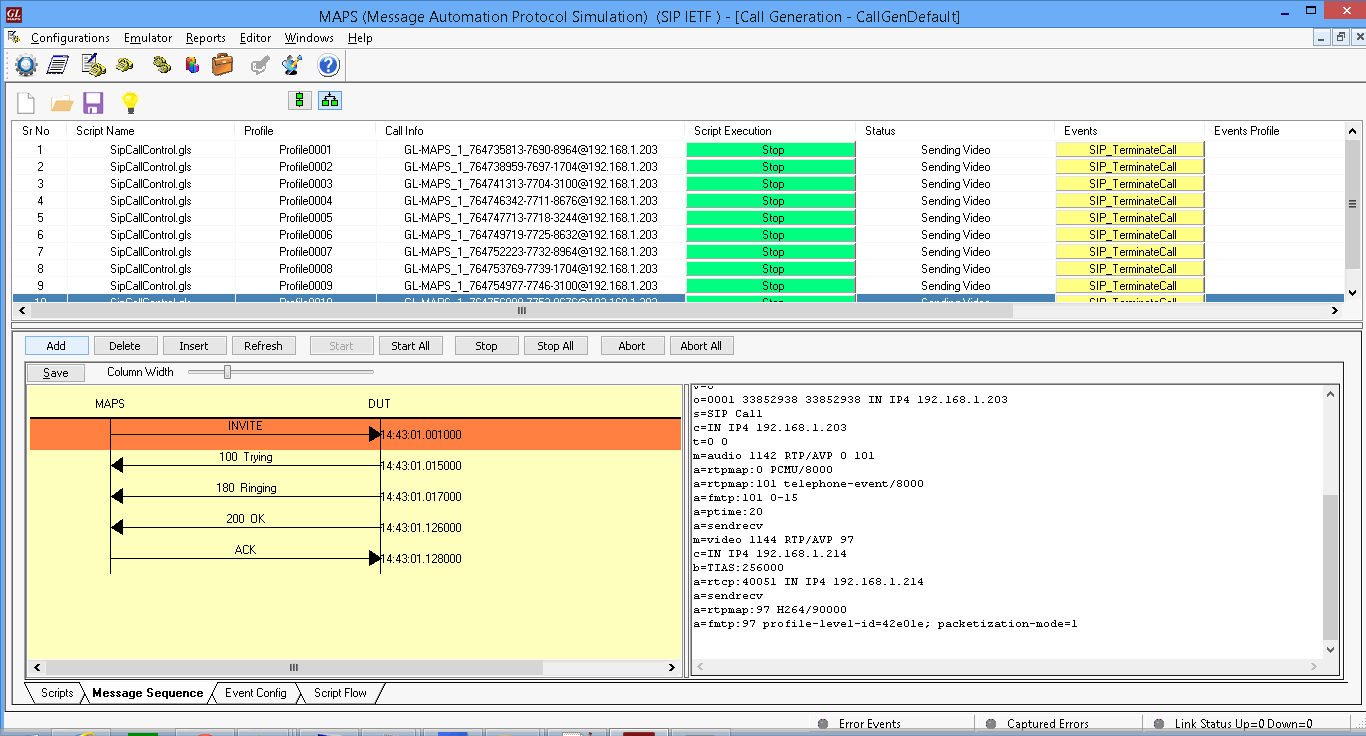Trigger SIP_TerminateCall event for row 7
The width and height of the screenshot is (1366, 736).
[x=1131, y=252]
